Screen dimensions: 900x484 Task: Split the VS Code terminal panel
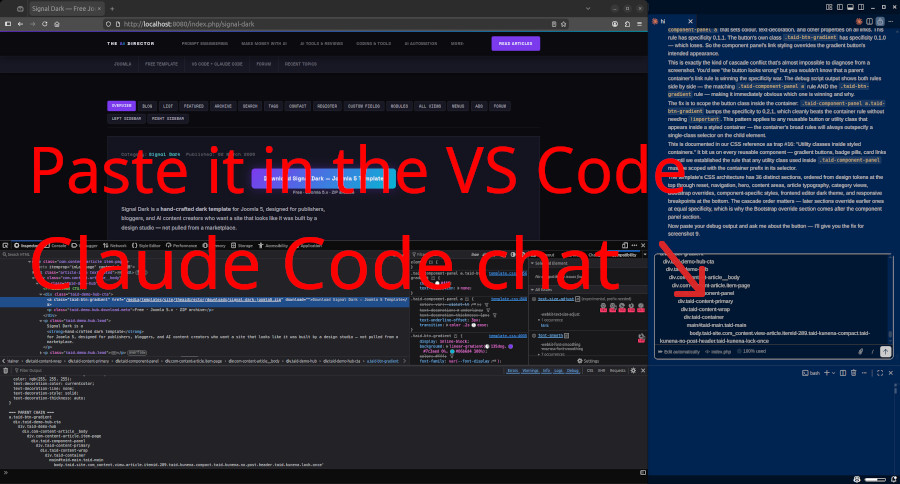click(x=843, y=373)
